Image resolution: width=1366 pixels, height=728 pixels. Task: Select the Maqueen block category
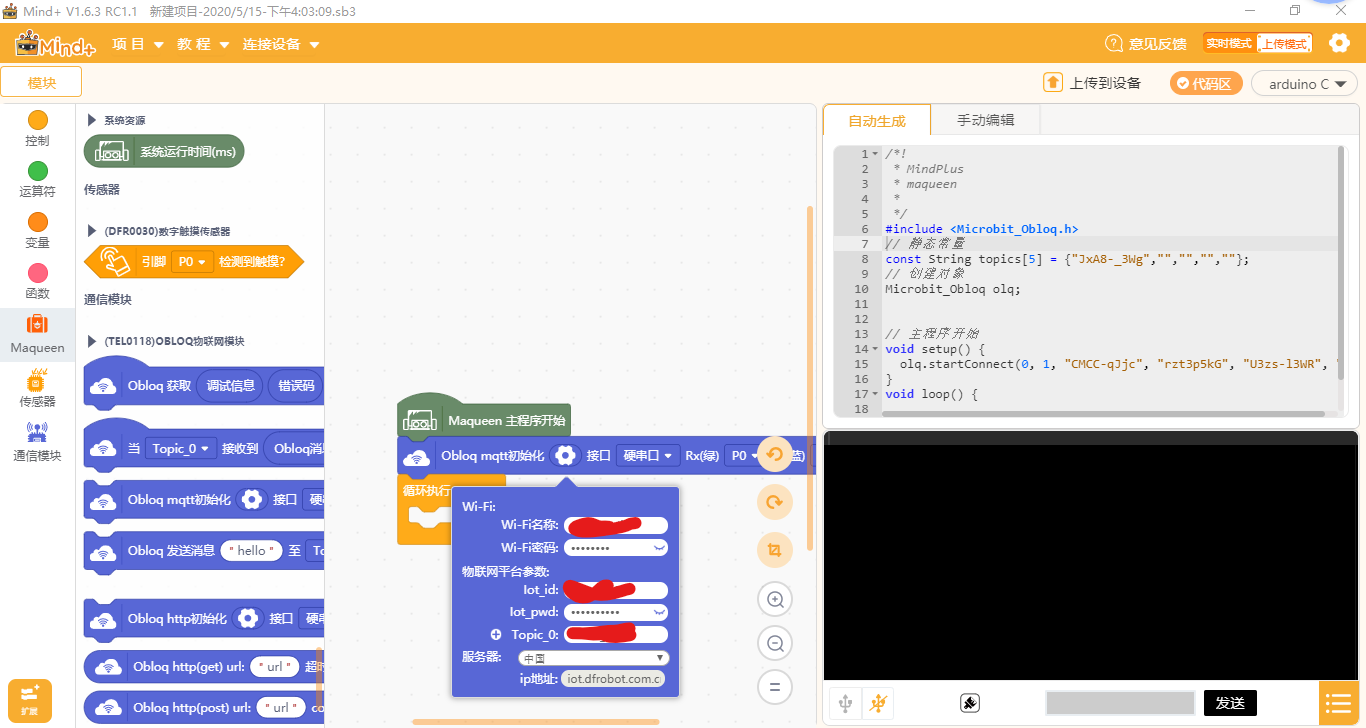[37, 334]
